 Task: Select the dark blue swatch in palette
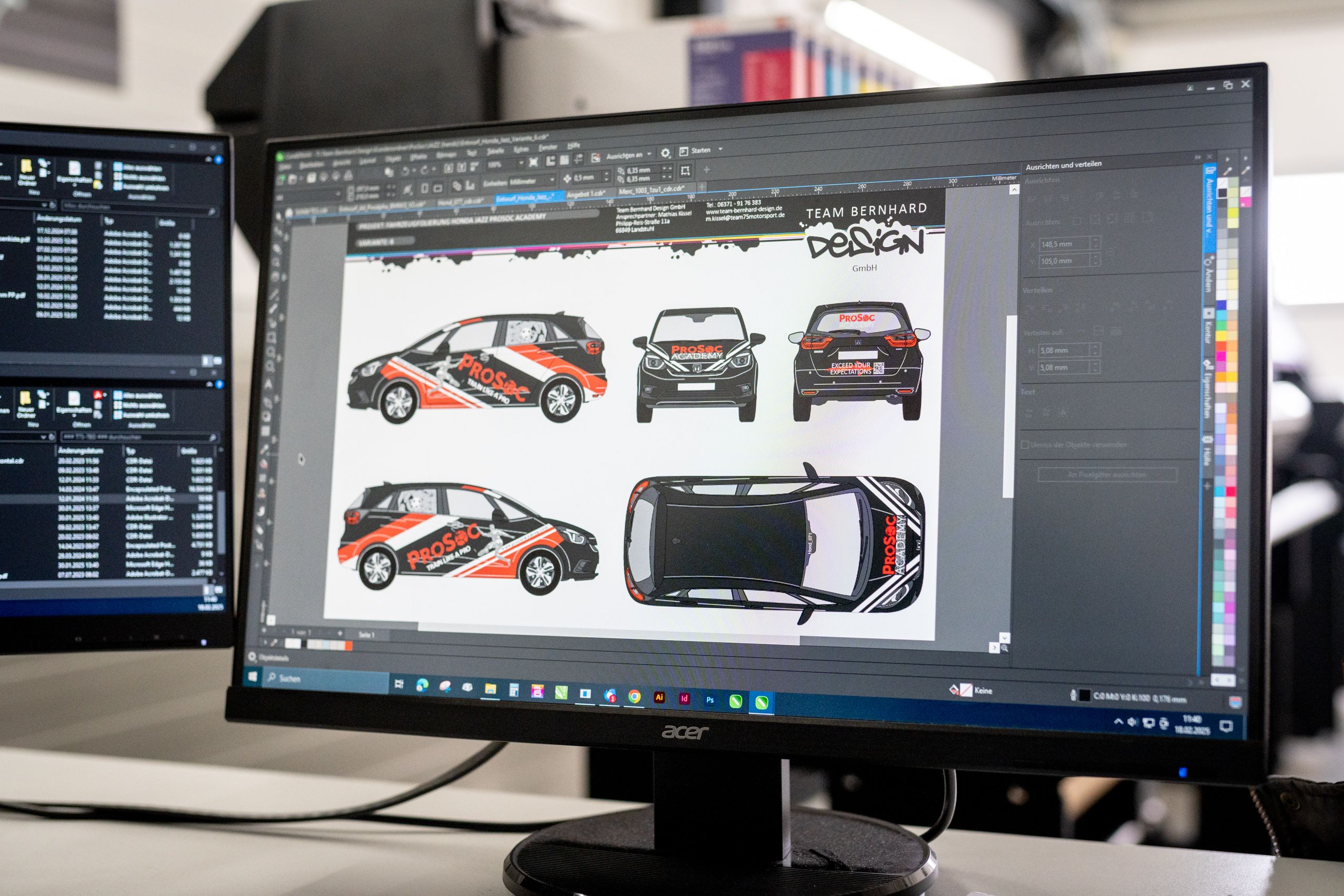pos(1222,305)
